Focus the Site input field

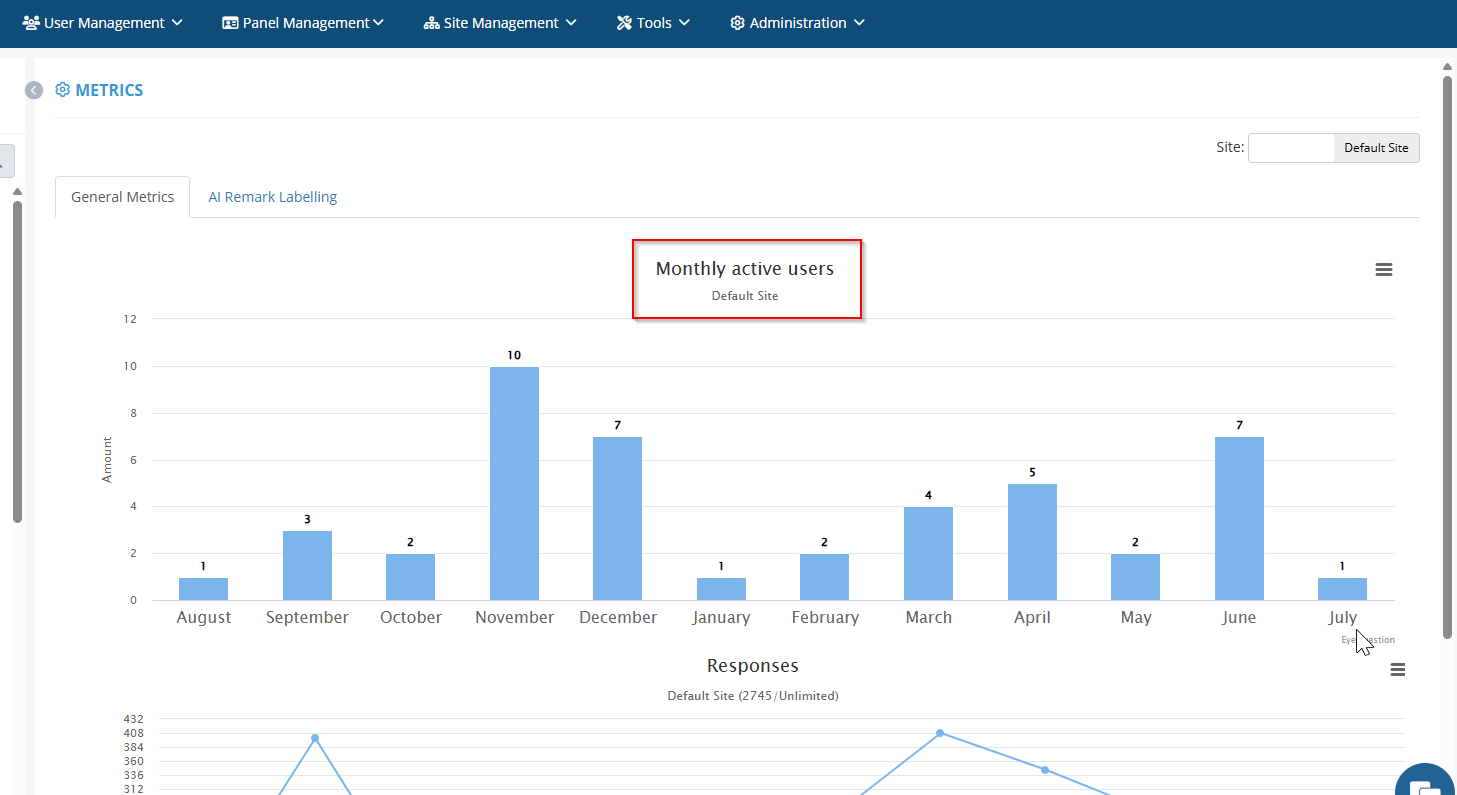click(1291, 148)
